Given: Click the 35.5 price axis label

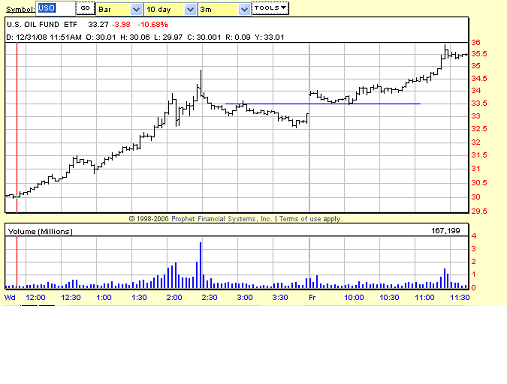Looking at the screenshot, I should (479, 54).
